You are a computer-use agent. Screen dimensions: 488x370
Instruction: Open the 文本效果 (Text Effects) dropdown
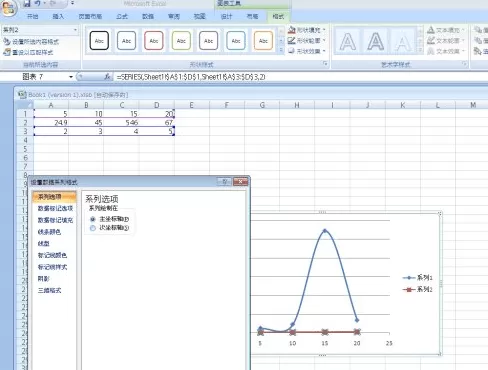(446, 51)
